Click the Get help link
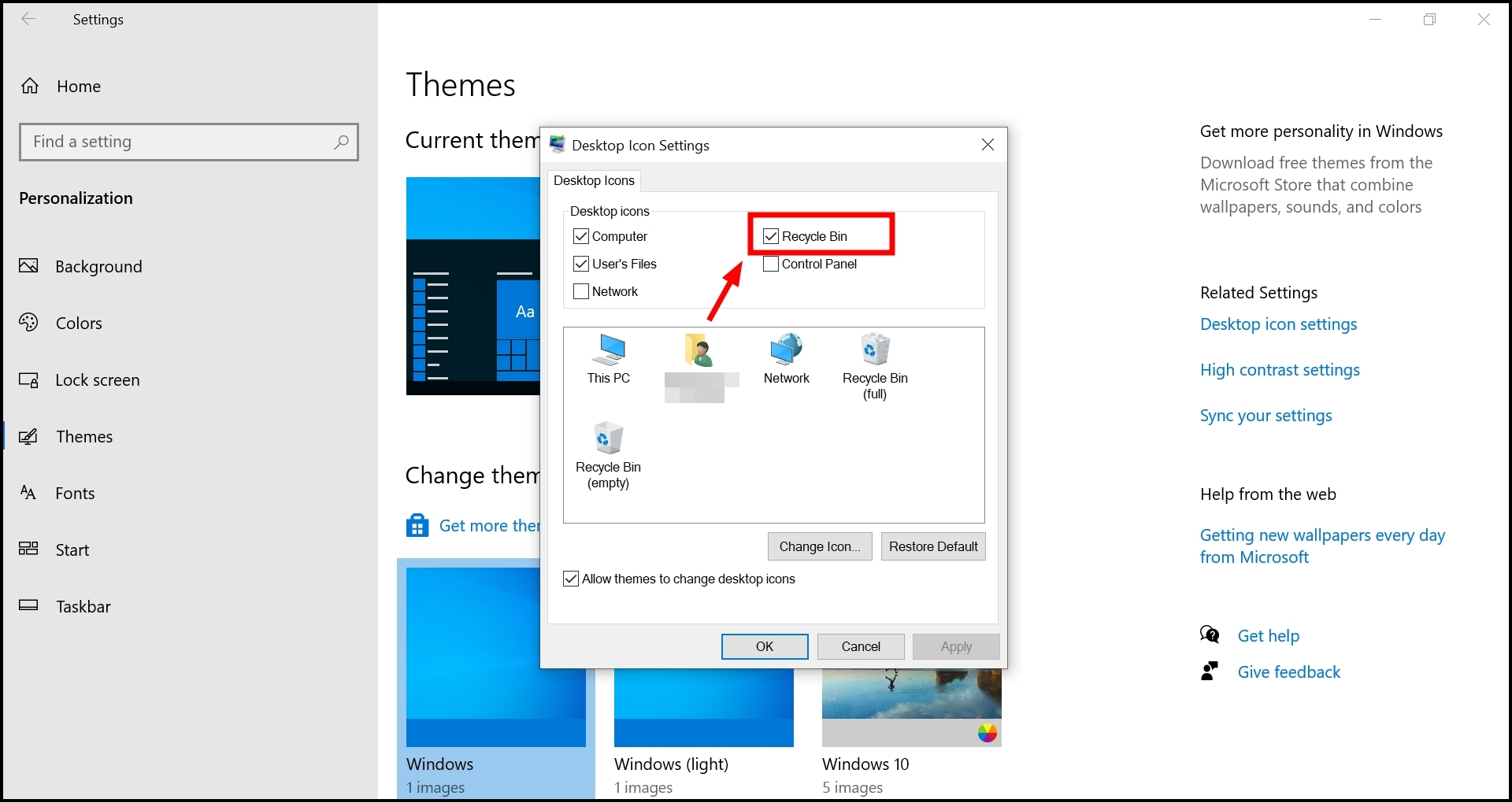 [1269, 636]
